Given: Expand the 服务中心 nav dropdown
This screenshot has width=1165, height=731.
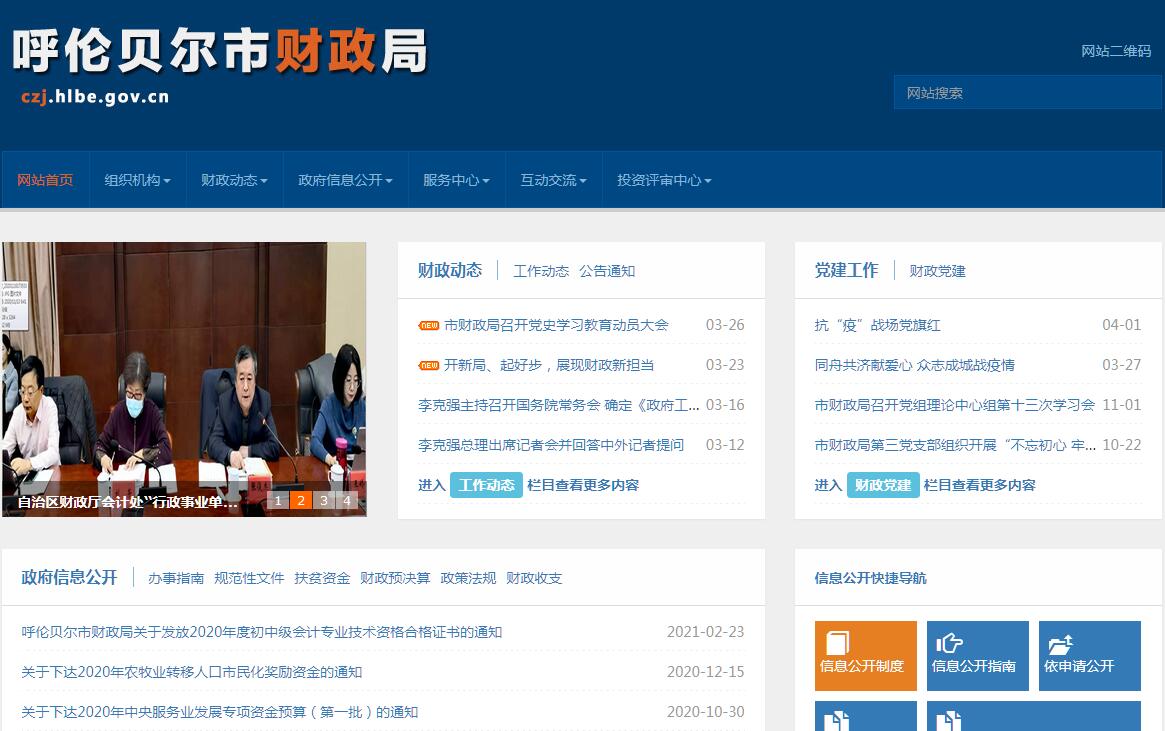Looking at the screenshot, I should tap(456, 180).
